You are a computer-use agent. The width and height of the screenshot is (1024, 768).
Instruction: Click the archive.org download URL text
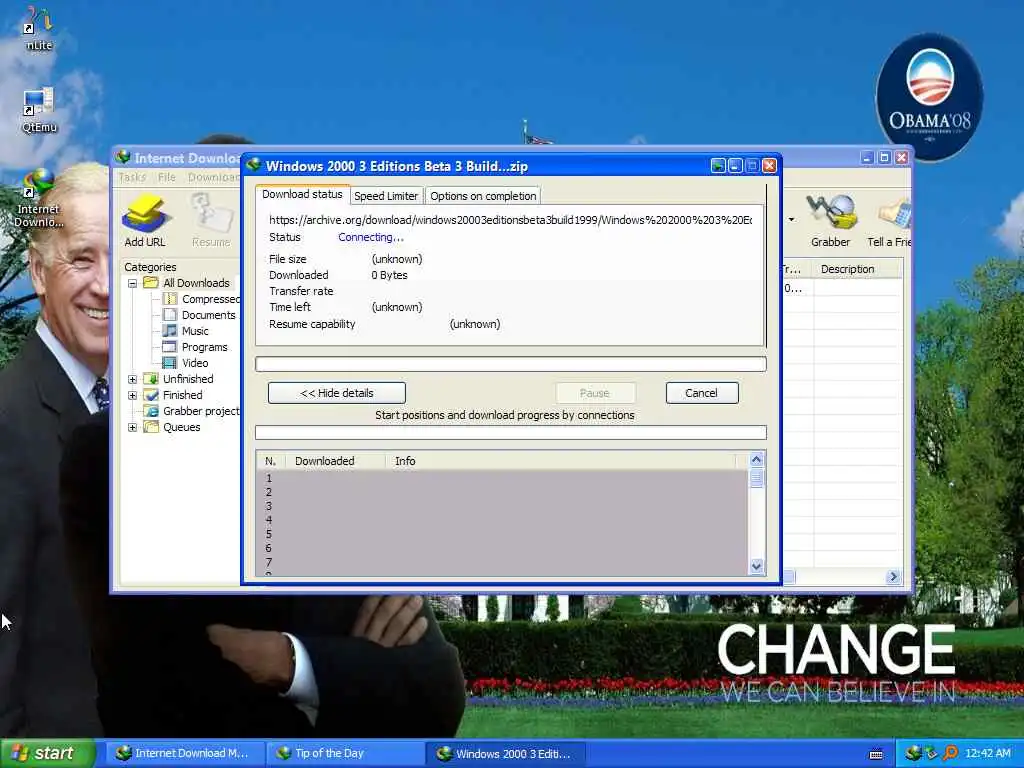pyautogui.click(x=511, y=220)
